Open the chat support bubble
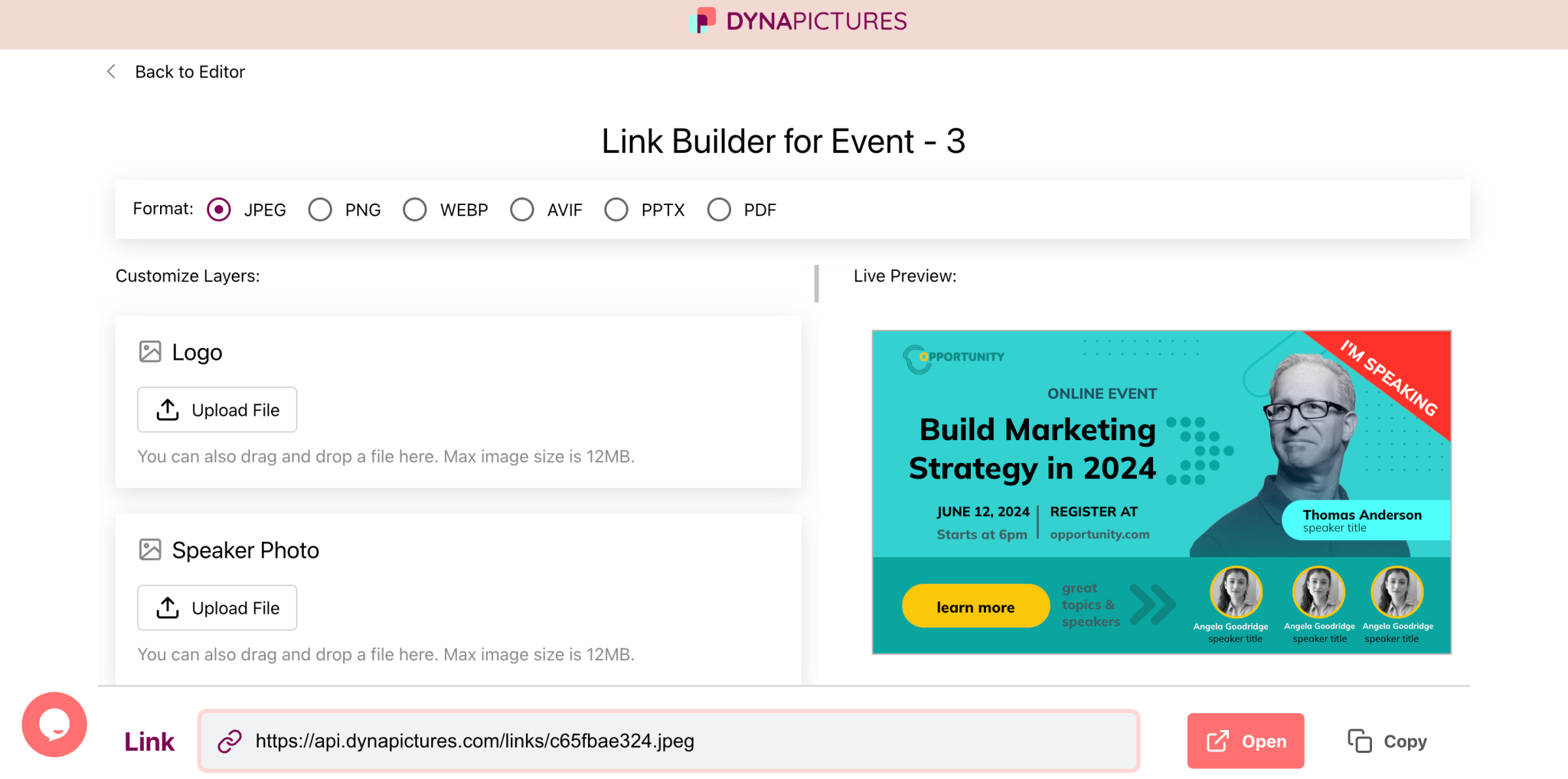 coord(54,725)
